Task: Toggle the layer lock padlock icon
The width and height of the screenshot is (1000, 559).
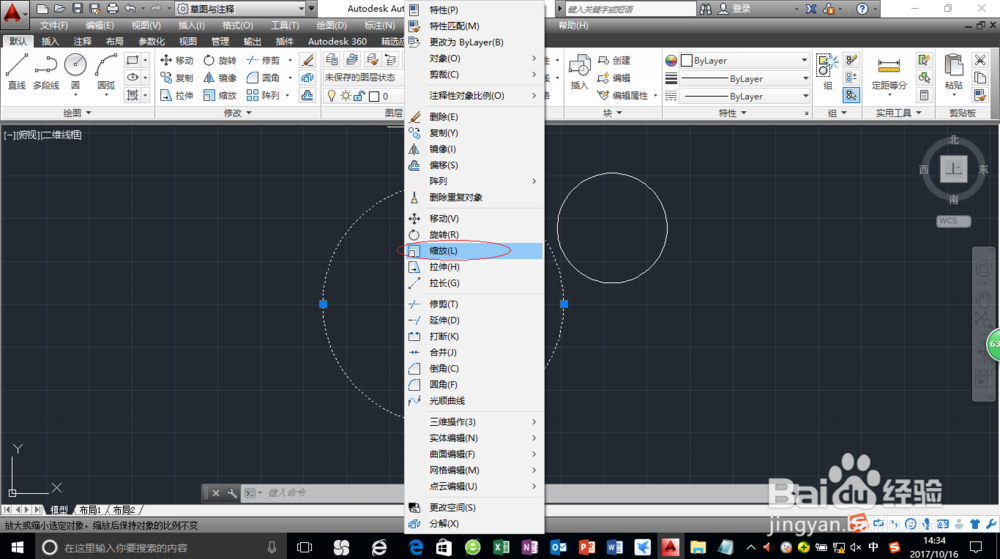Action: [x=359, y=96]
